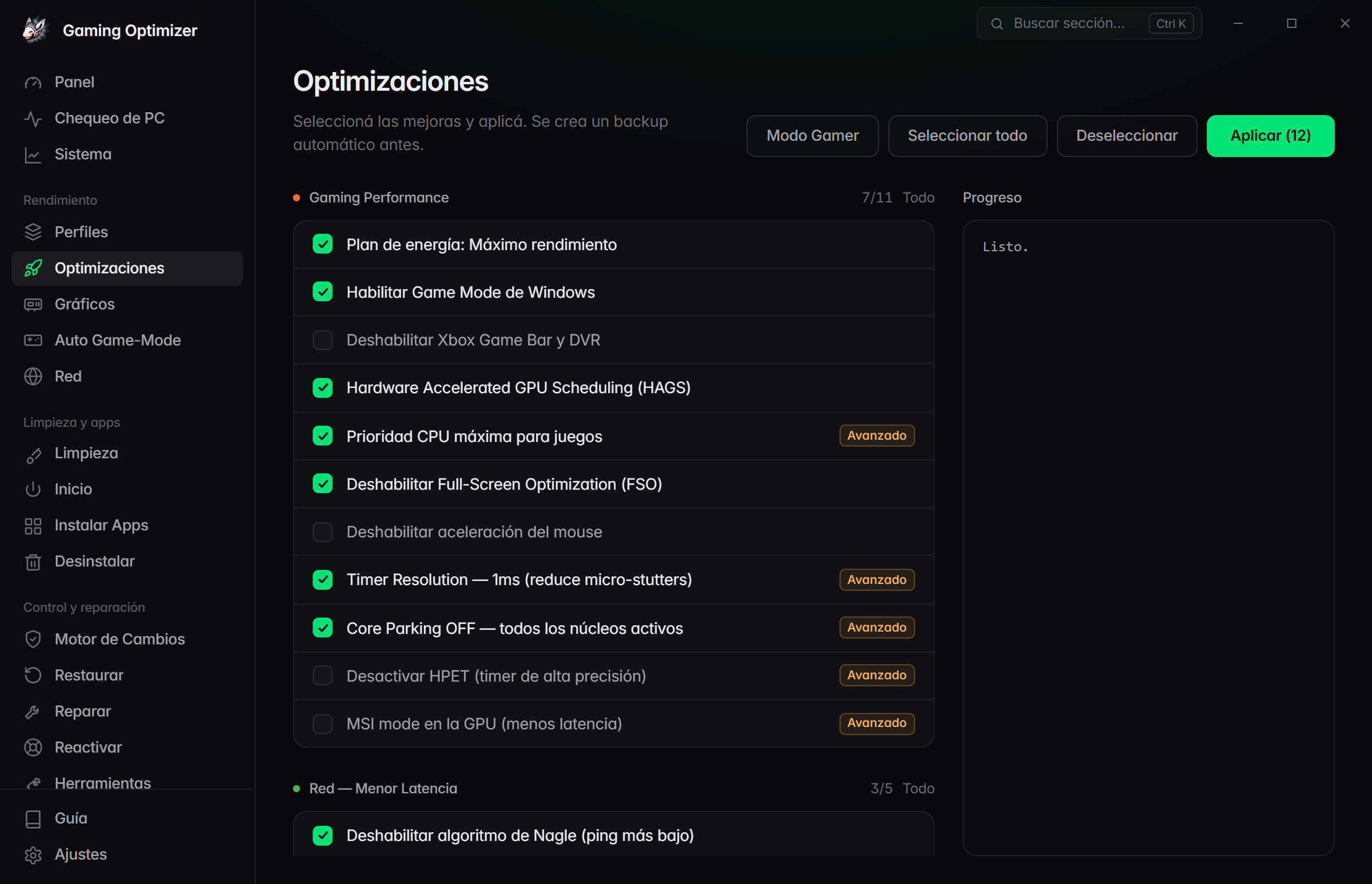Image resolution: width=1372 pixels, height=884 pixels.
Task: Click the Ctrl K shortcut badge
Action: pos(1171,23)
